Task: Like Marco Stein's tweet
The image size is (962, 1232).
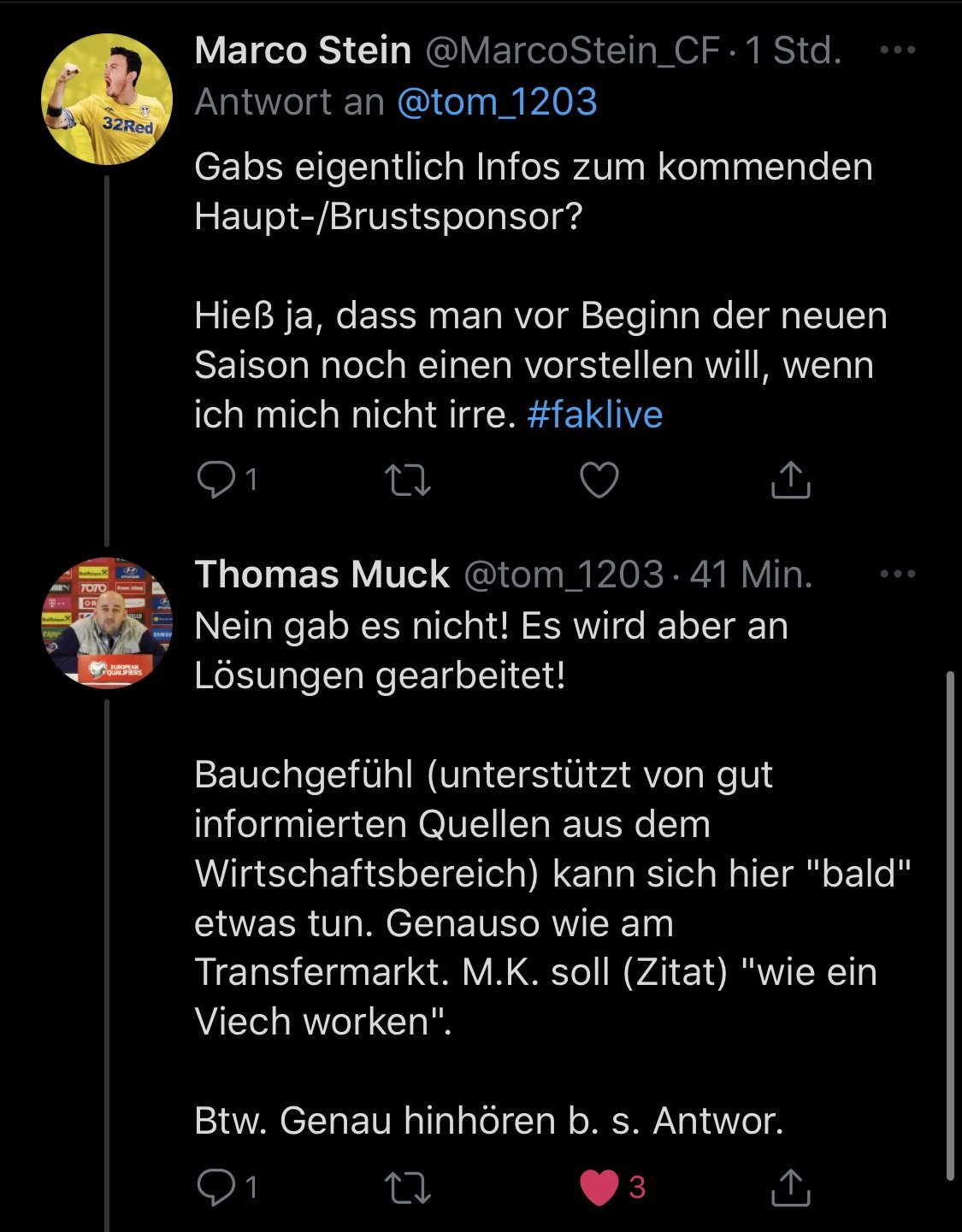Action: point(599,480)
